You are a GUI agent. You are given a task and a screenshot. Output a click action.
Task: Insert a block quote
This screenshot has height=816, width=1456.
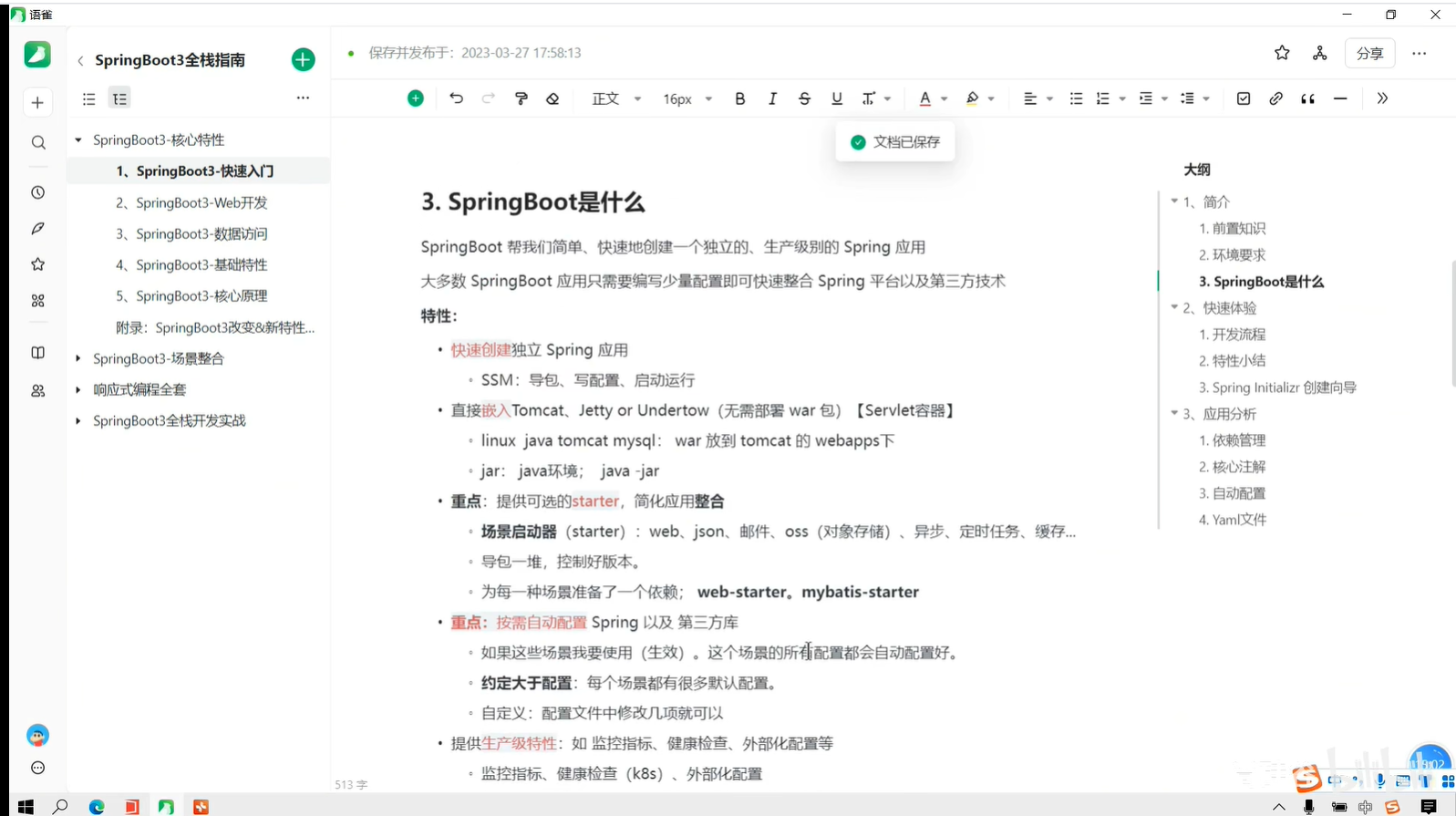point(1307,98)
